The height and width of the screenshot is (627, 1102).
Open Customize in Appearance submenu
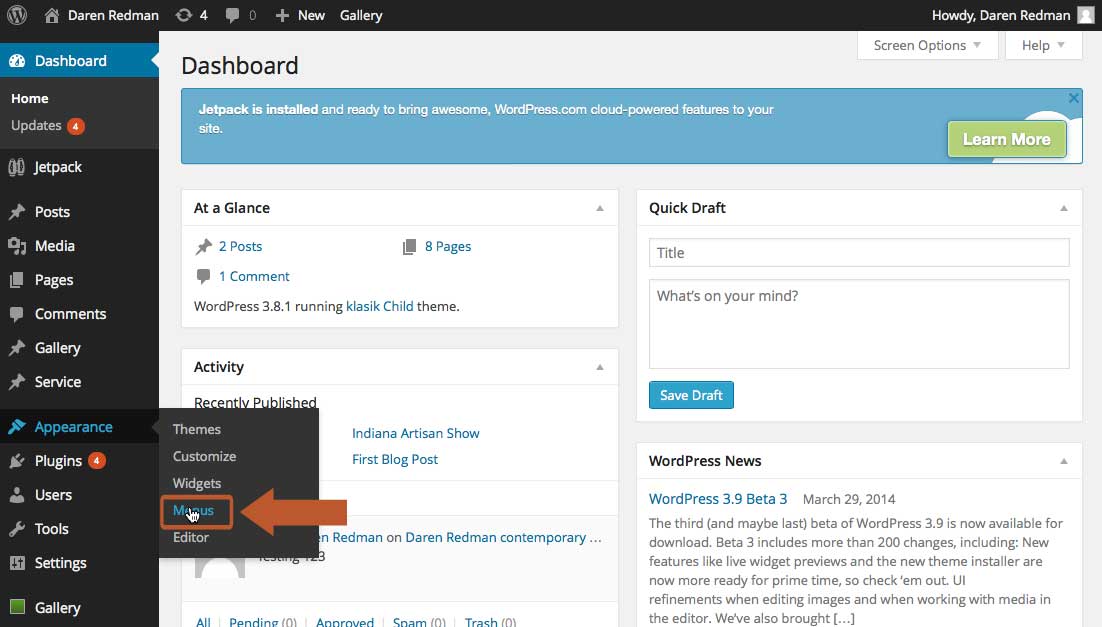tap(205, 456)
